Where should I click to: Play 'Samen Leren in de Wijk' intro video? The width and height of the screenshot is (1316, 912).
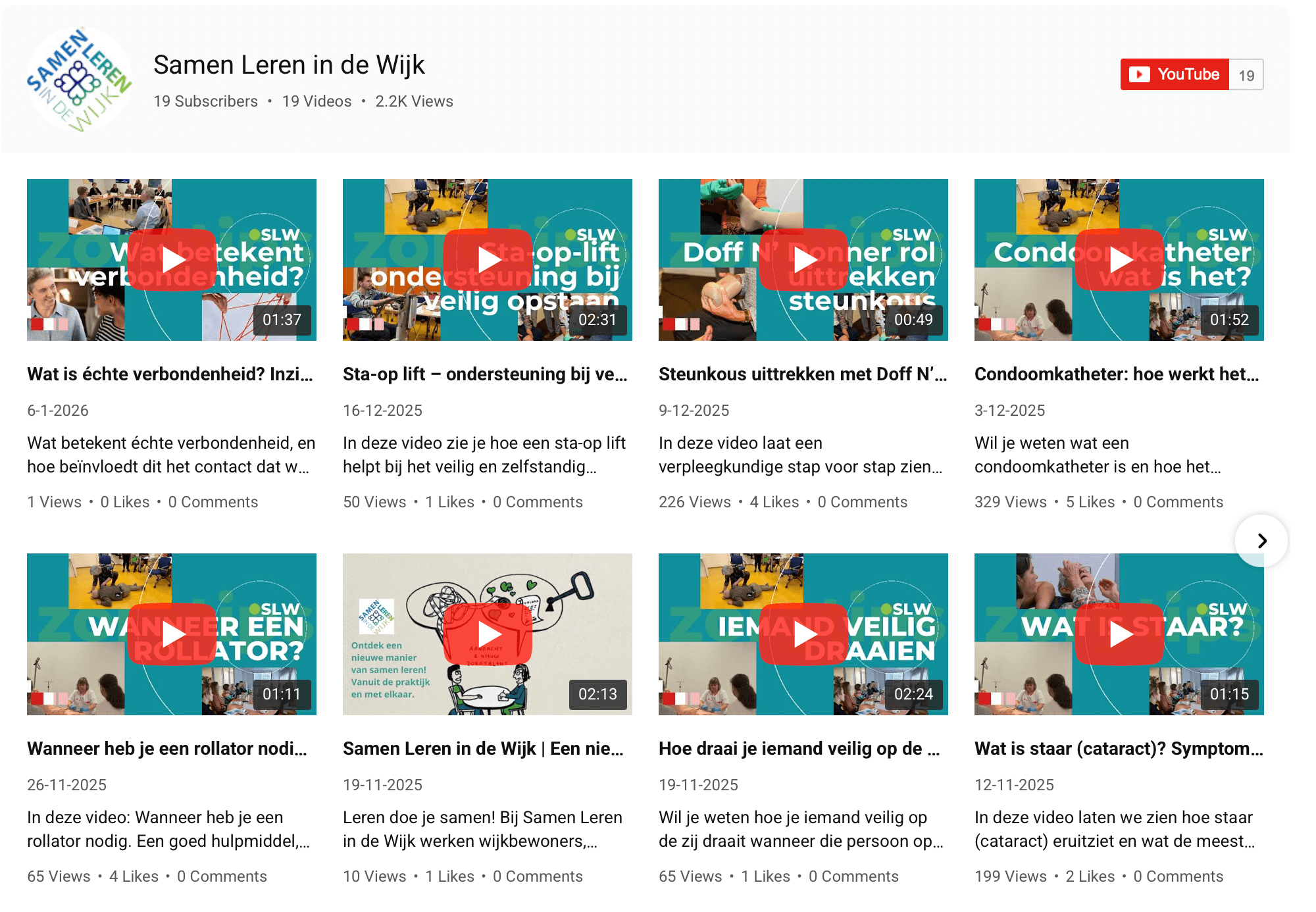pyautogui.click(x=488, y=634)
